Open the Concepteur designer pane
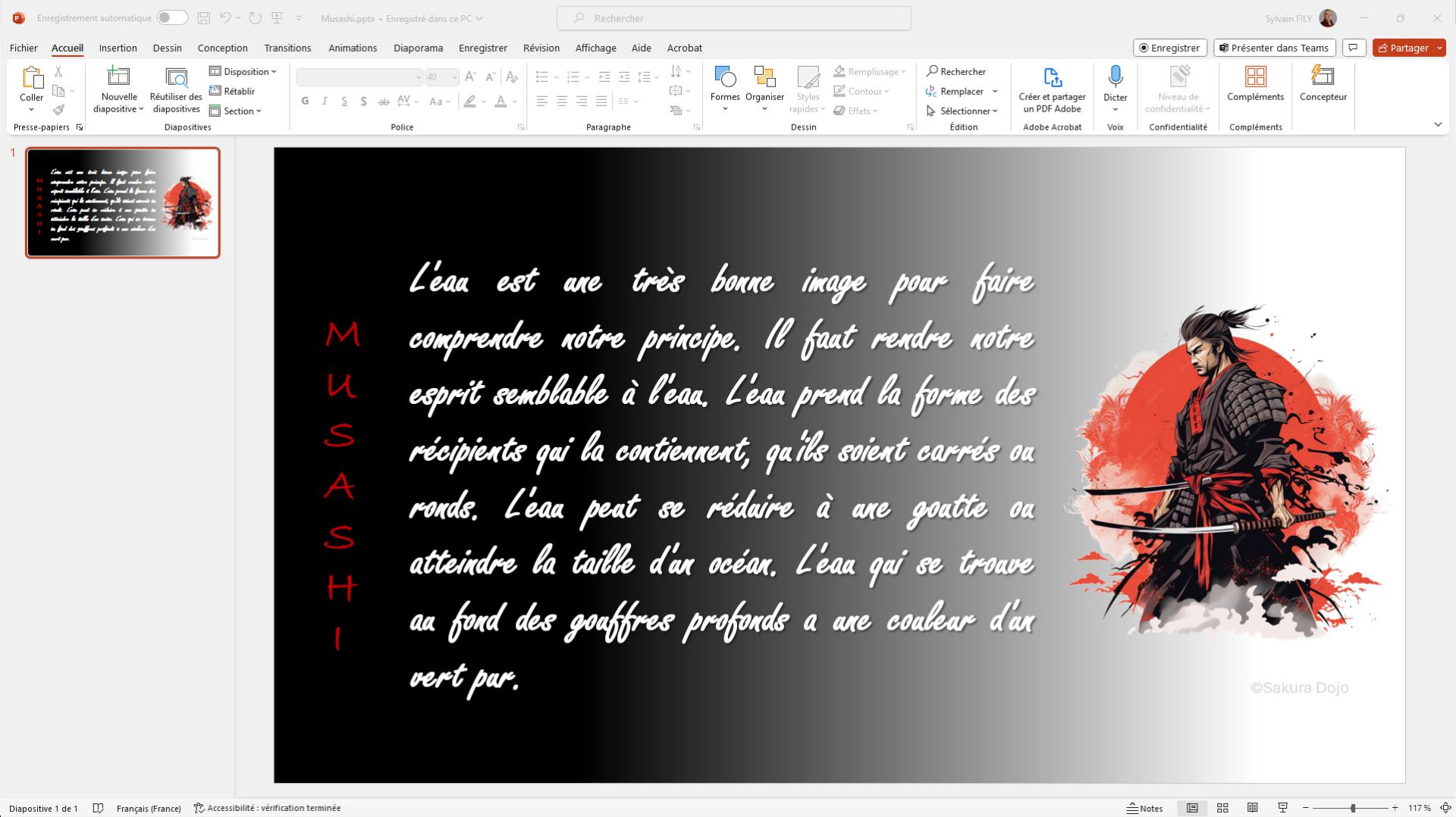The width and height of the screenshot is (1456, 817). (x=1323, y=84)
